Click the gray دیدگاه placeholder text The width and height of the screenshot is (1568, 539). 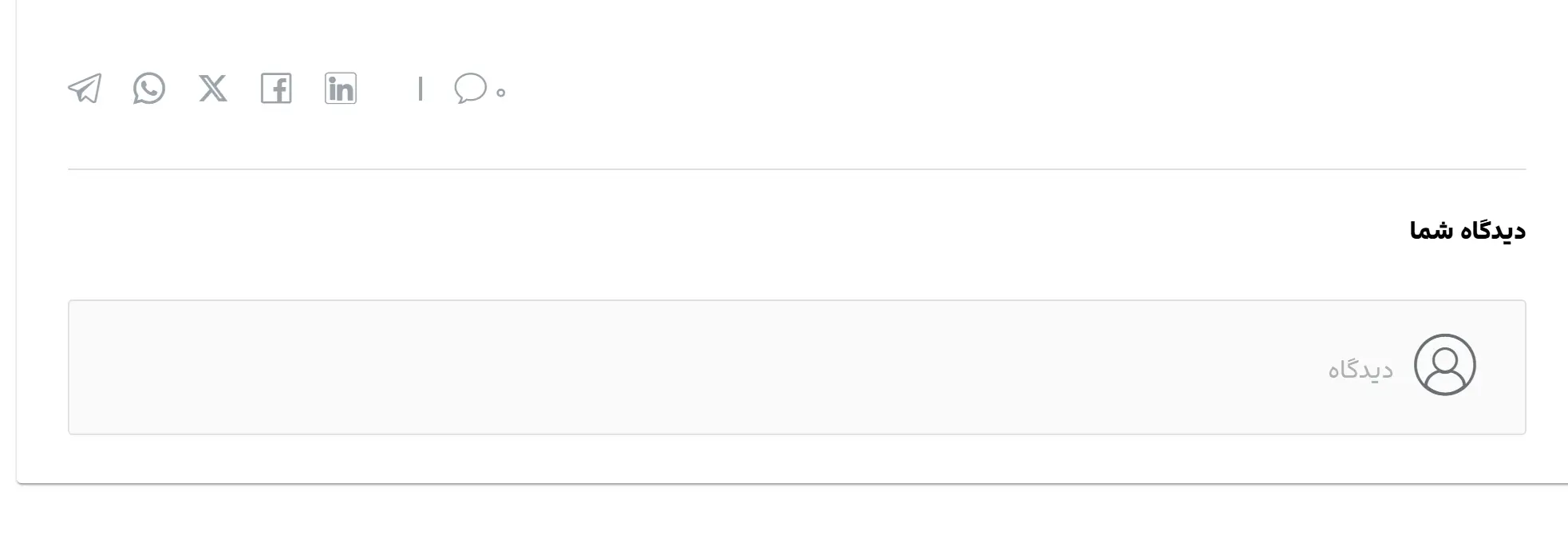(1360, 370)
